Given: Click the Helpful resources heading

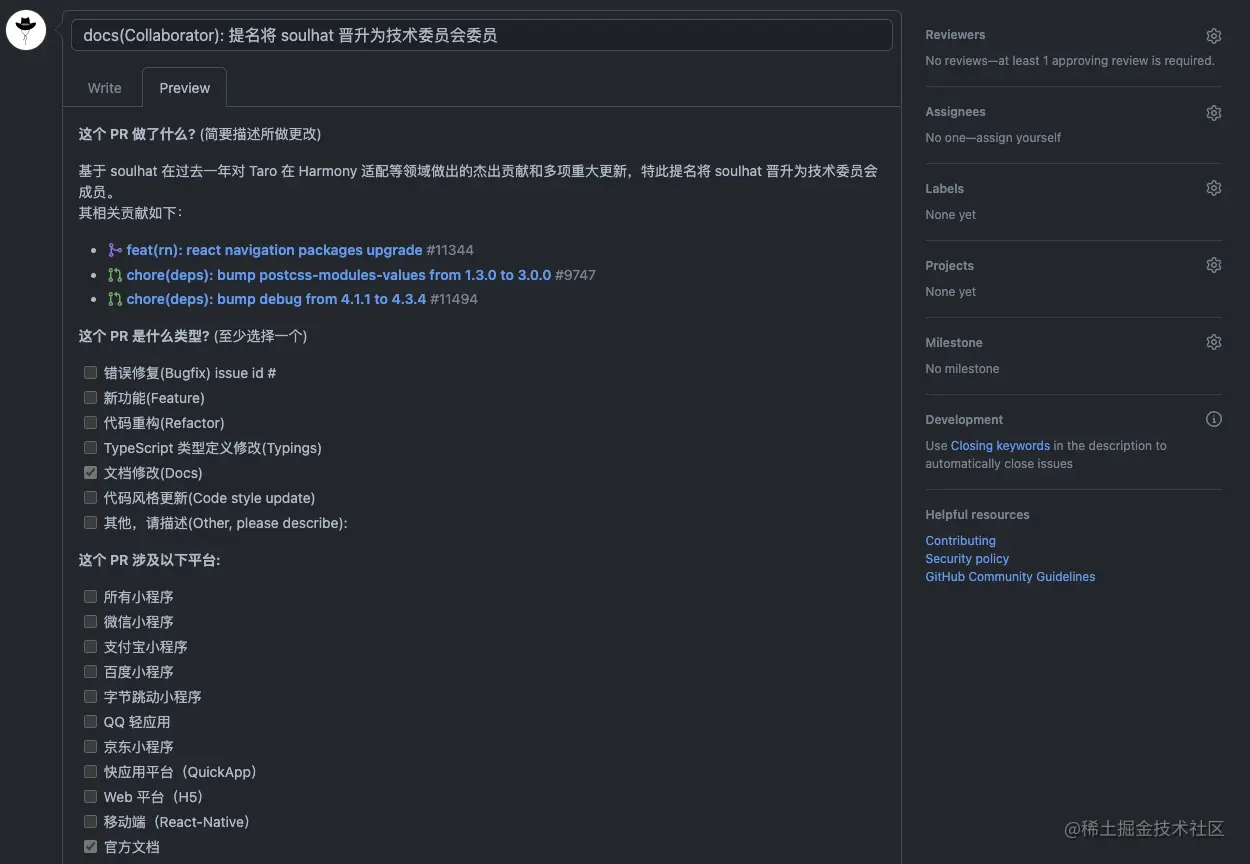Looking at the screenshot, I should pos(977,515).
